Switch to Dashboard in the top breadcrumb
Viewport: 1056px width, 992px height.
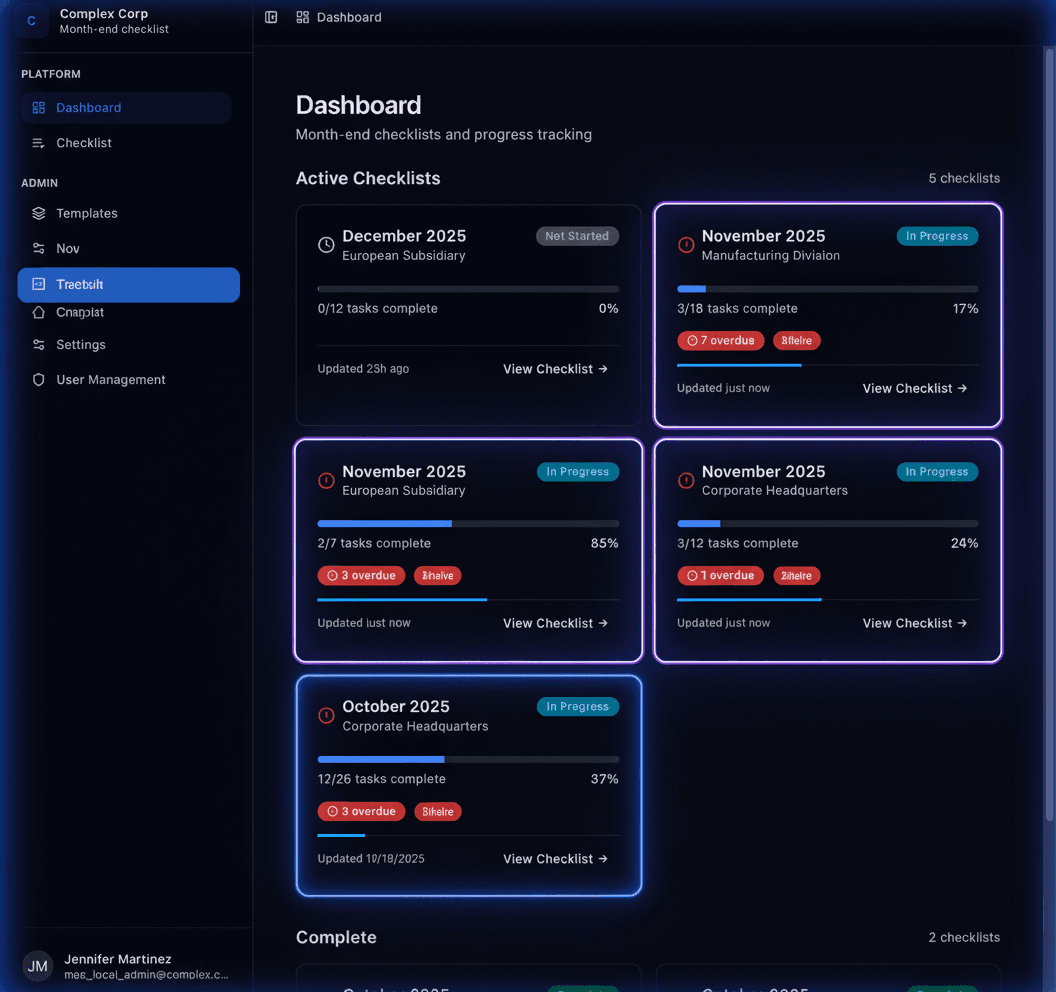pyautogui.click(x=348, y=17)
